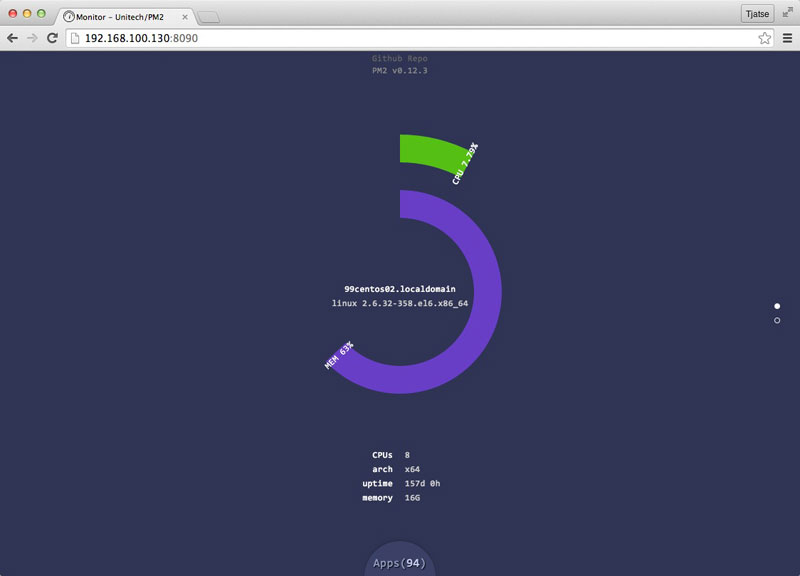
Task: Bookmark this page with the star icon
Action: pos(764,38)
